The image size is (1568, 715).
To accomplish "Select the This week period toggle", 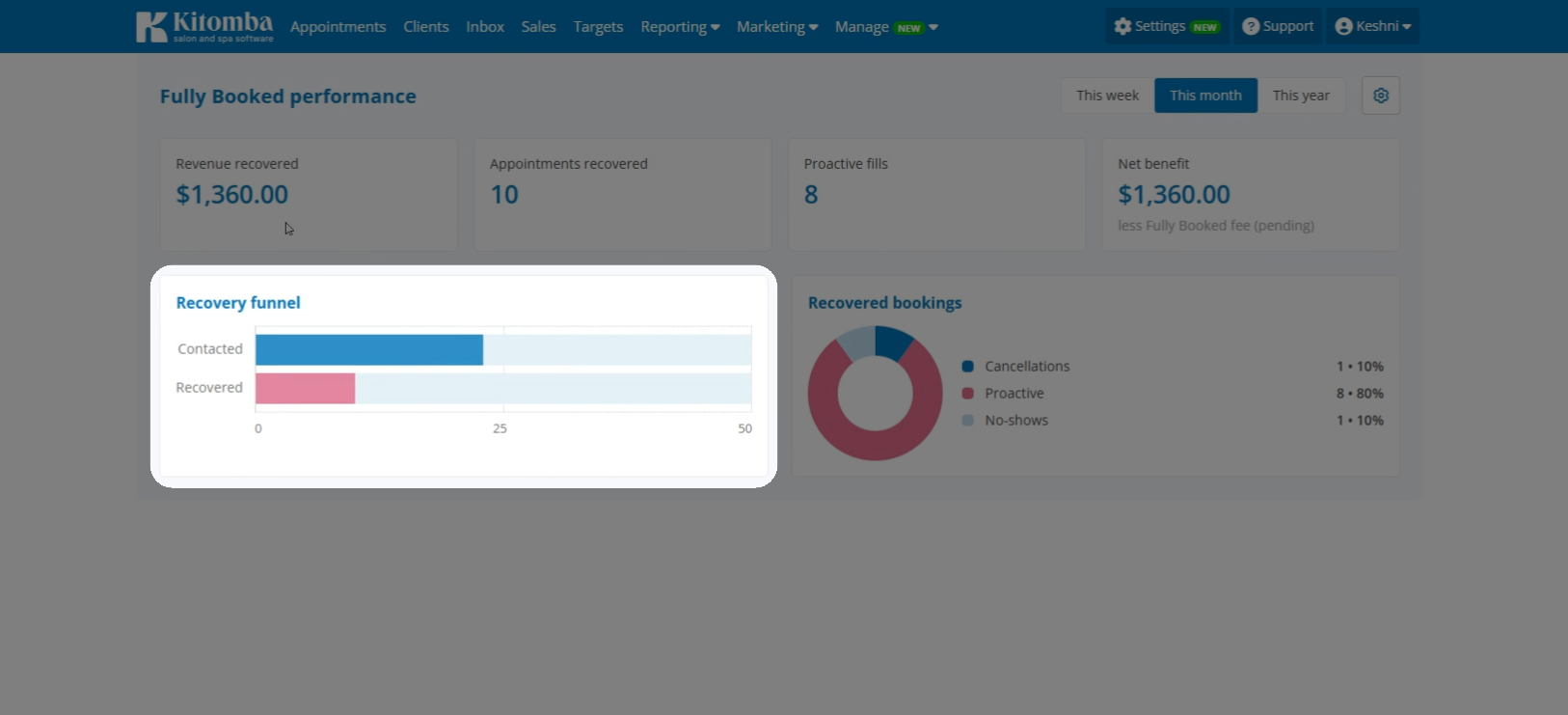I will click(x=1107, y=96).
